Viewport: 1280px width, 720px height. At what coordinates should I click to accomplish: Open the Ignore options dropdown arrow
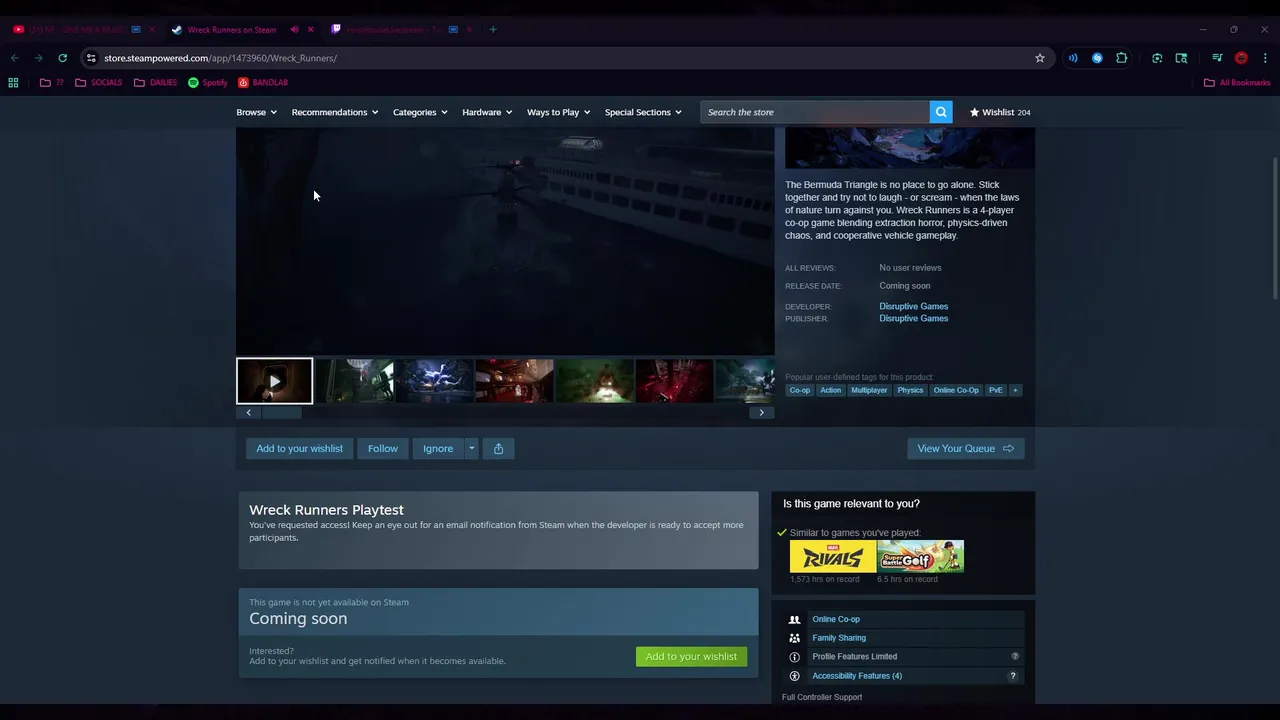coord(471,448)
